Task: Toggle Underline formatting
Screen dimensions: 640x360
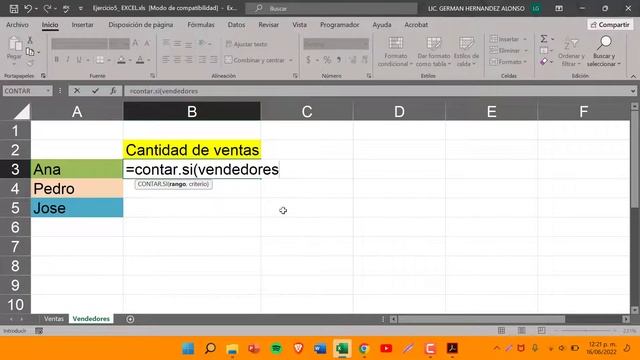Action: (79, 60)
